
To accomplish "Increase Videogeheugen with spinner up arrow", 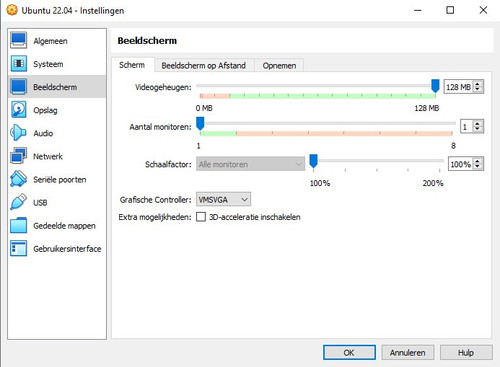I will coord(478,84).
